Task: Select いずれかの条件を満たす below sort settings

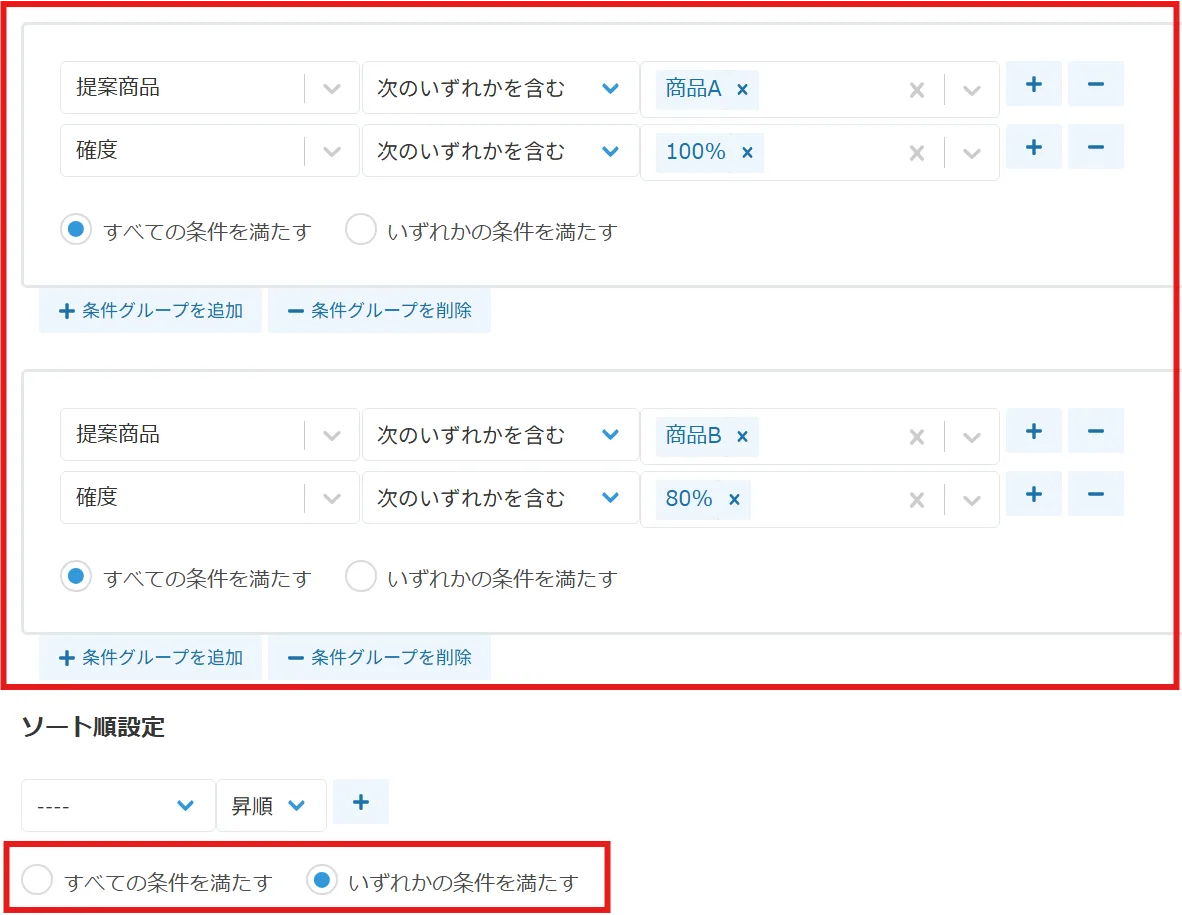Action: pyautogui.click(x=322, y=880)
